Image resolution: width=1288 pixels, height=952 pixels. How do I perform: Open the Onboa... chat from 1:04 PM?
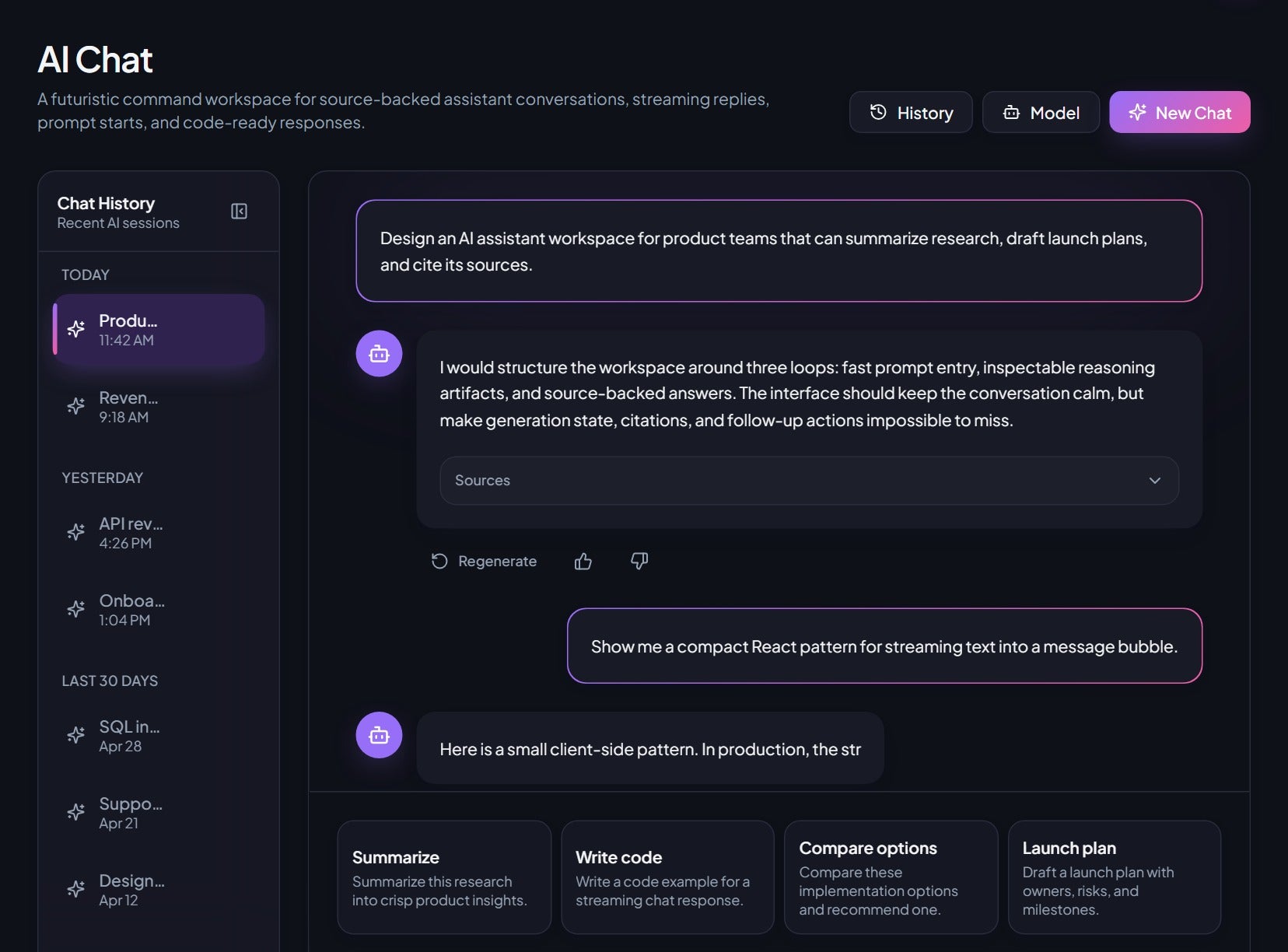click(x=159, y=610)
